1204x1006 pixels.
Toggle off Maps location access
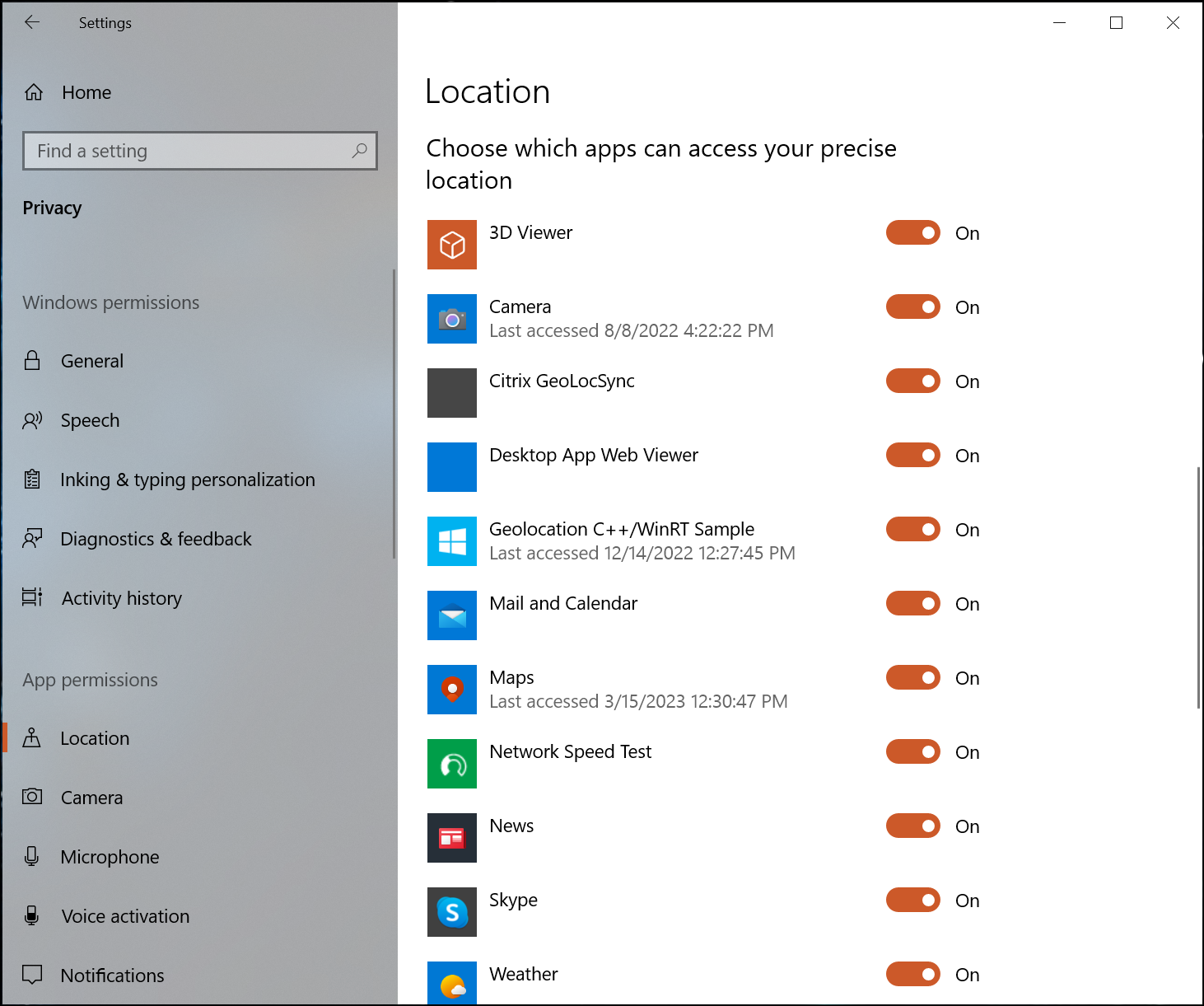pos(912,677)
